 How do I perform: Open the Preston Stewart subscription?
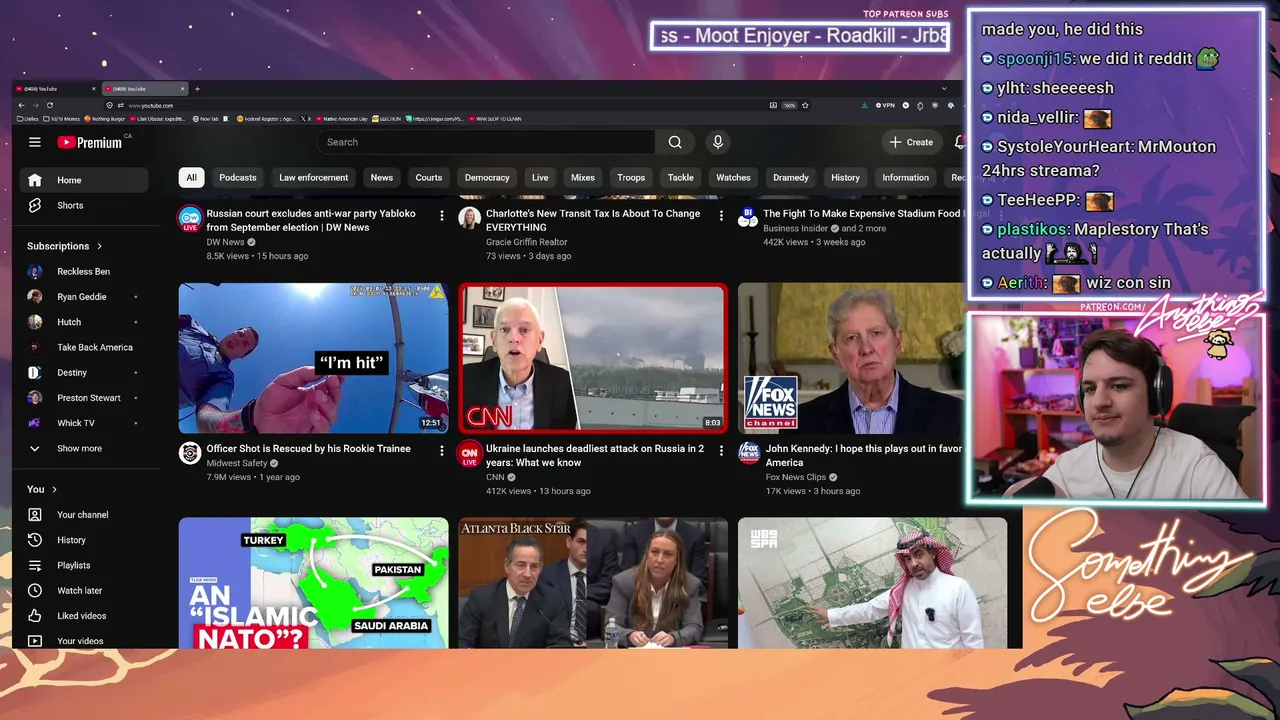point(84,398)
